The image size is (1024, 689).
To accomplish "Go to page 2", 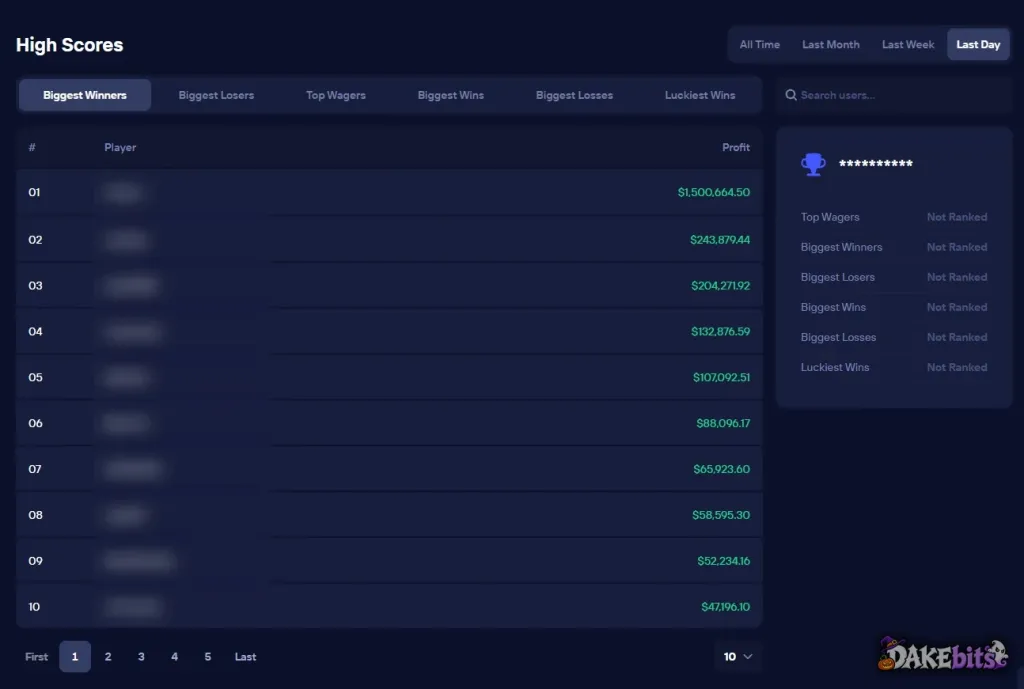I will pos(108,656).
